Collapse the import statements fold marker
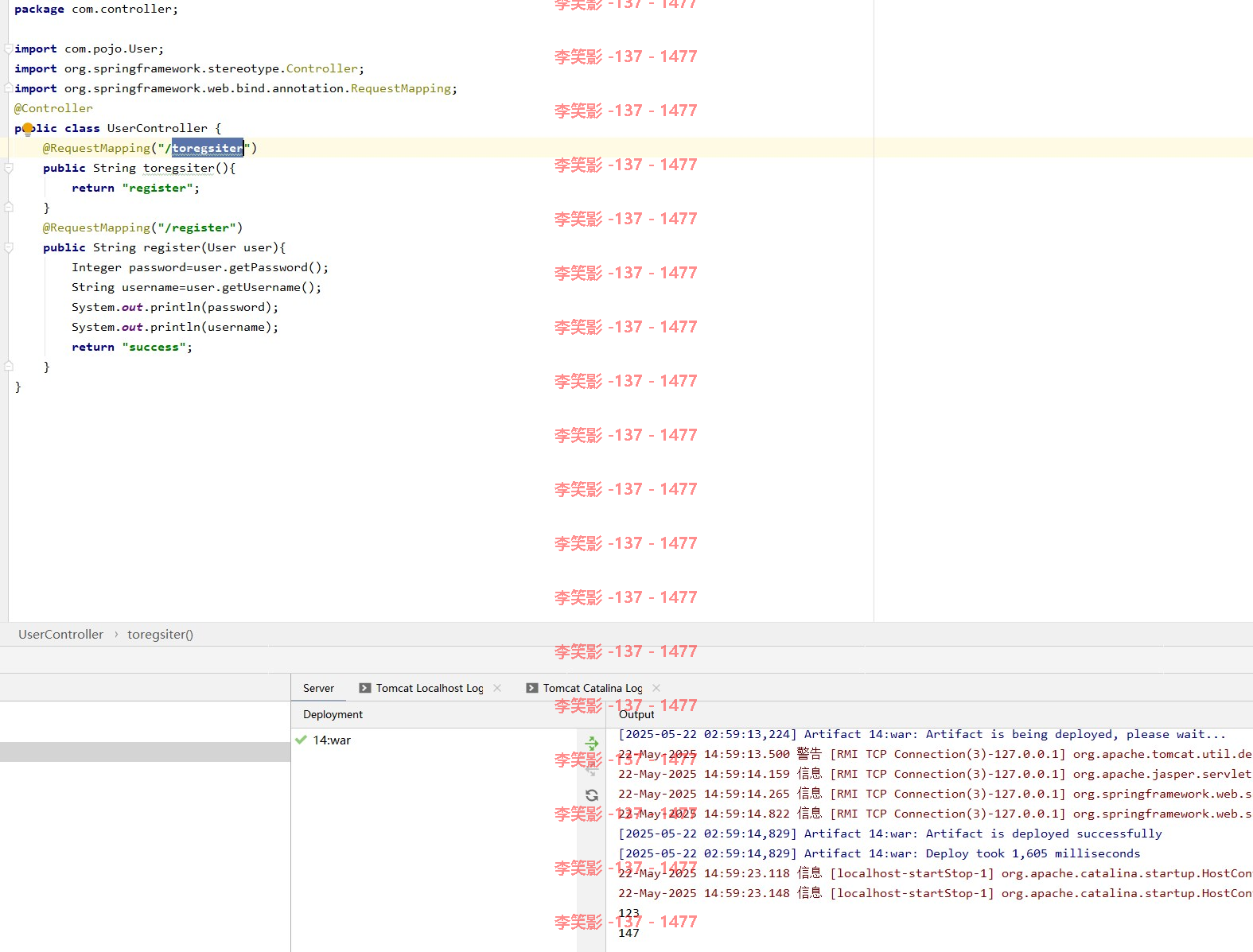Image resolution: width=1253 pixels, height=952 pixels. 9,49
